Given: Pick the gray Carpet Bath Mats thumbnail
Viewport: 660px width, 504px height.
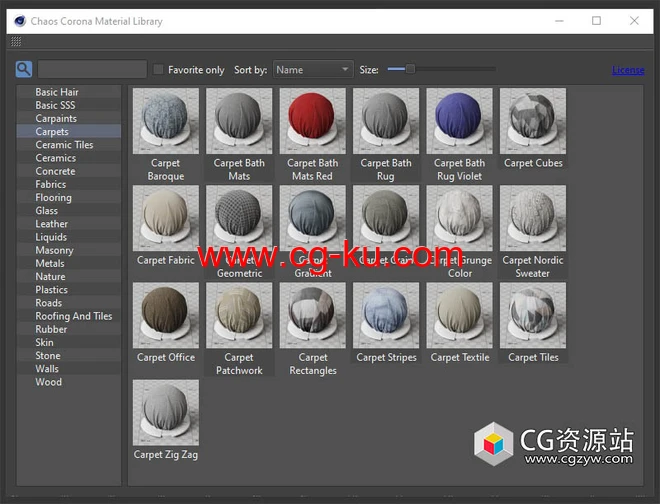Looking at the screenshot, I should (239, 121).
